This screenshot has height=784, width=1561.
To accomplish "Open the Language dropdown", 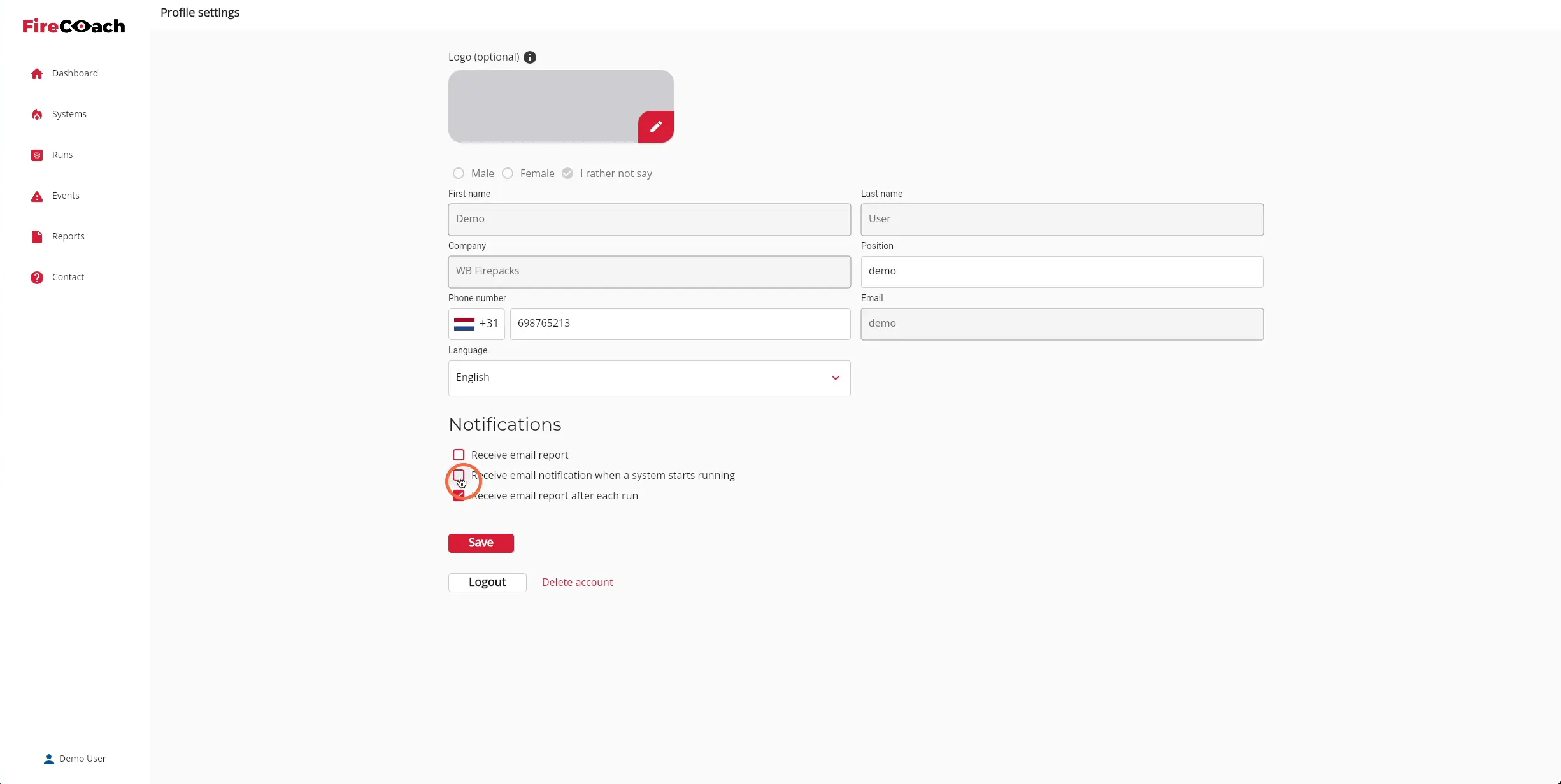I will 650,378.
